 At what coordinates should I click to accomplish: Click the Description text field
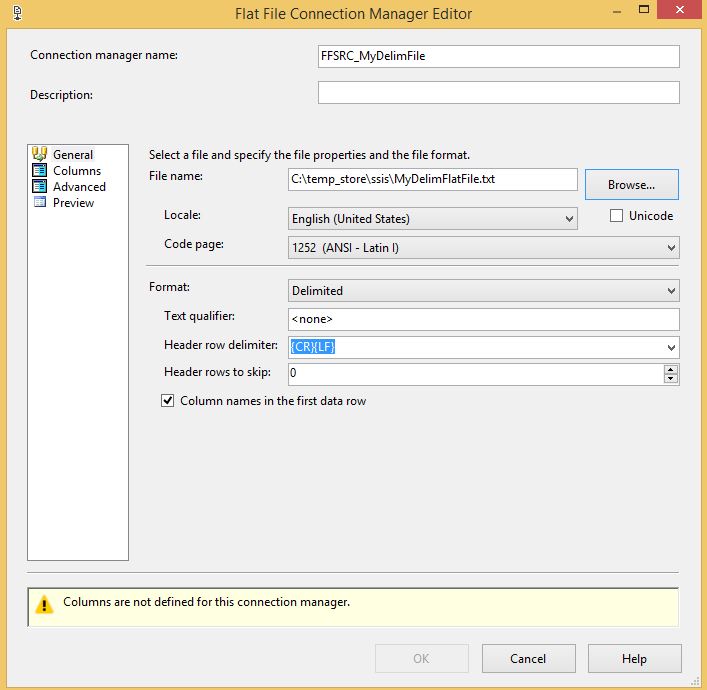click(x=498, y=93)
